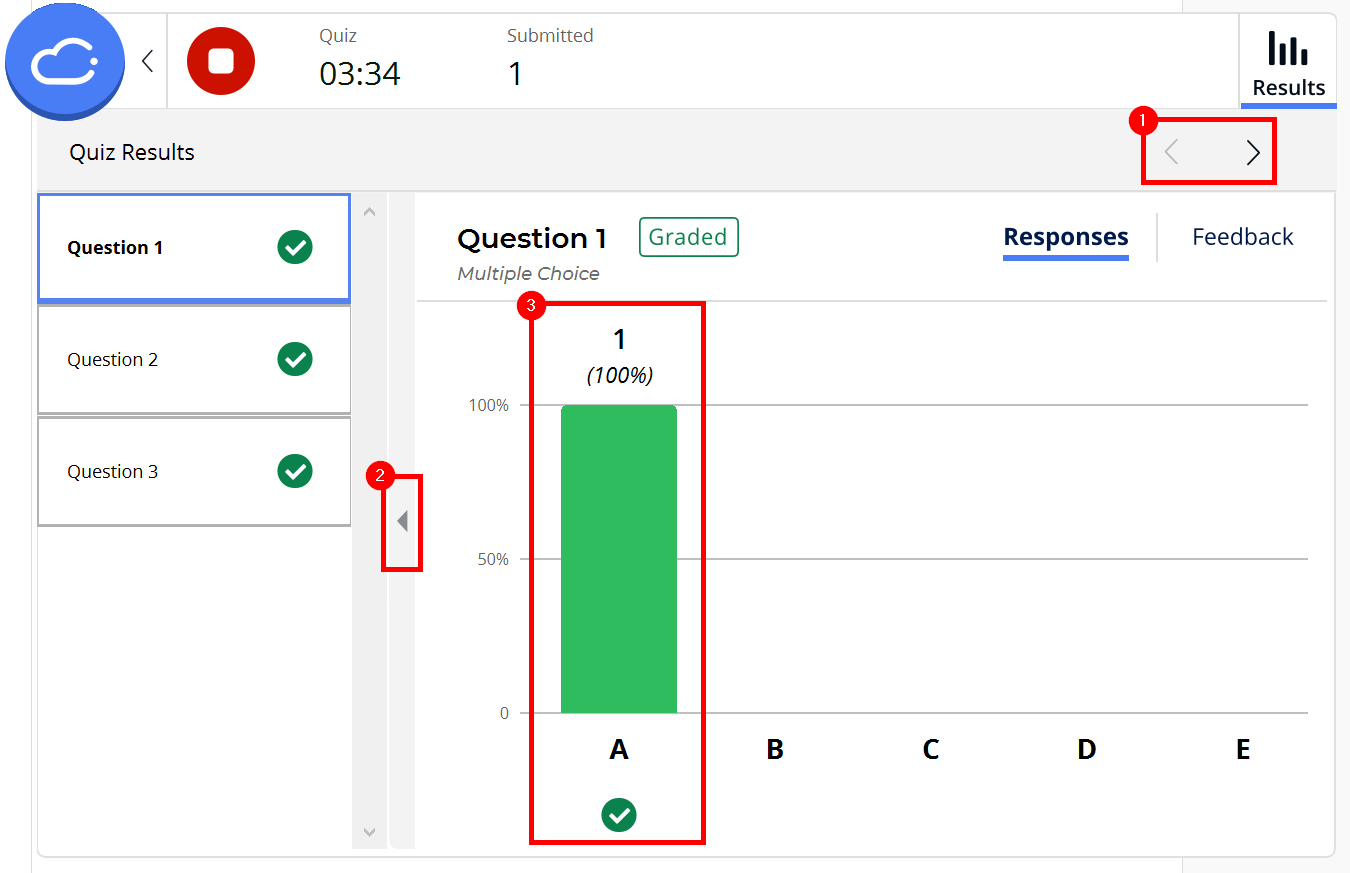Click answer option label E
The width and height of the screenshot is (1350, 873).
tap(1242, 748)
